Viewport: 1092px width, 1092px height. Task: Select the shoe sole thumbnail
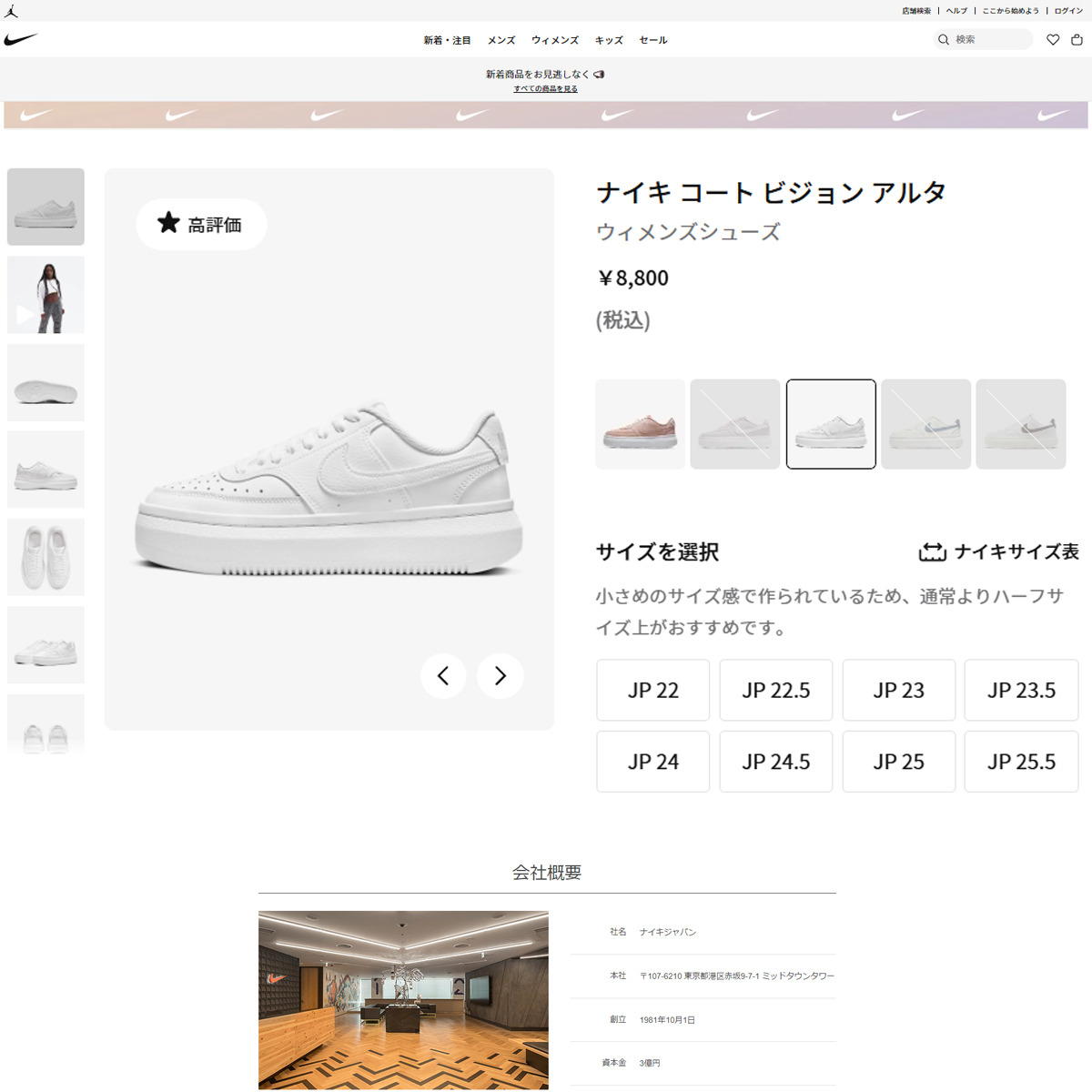(x=45, y=382)
